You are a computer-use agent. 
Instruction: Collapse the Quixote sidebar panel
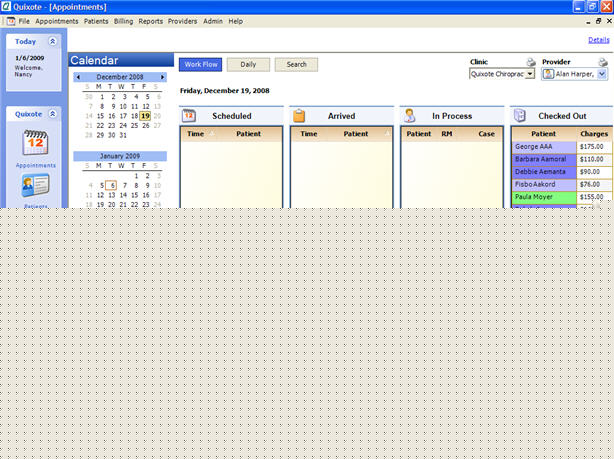point(52,114)
